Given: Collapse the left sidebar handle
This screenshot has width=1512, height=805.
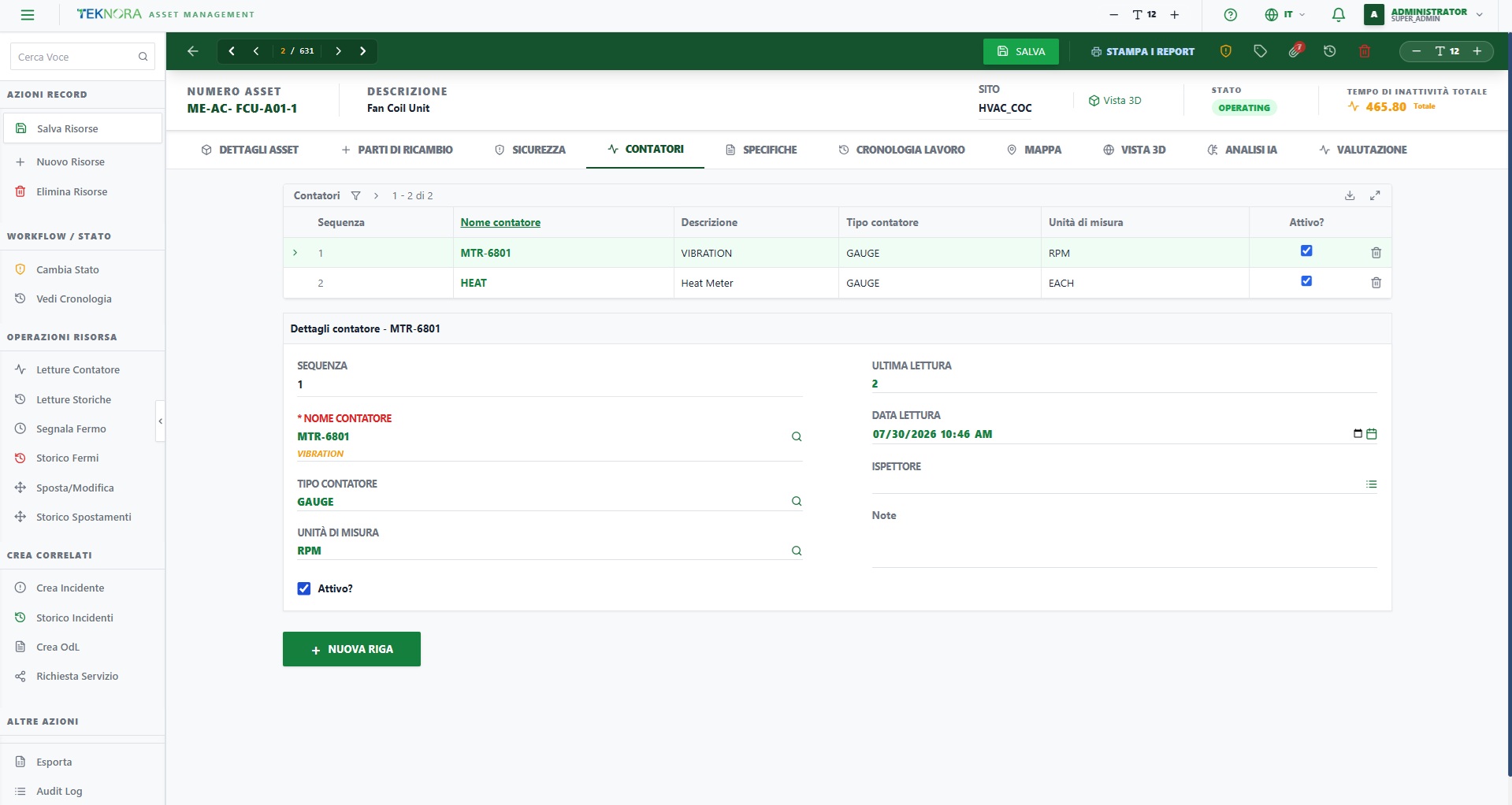Looking at the screenshot, I should pyautogui.click(x=161, y=421).
